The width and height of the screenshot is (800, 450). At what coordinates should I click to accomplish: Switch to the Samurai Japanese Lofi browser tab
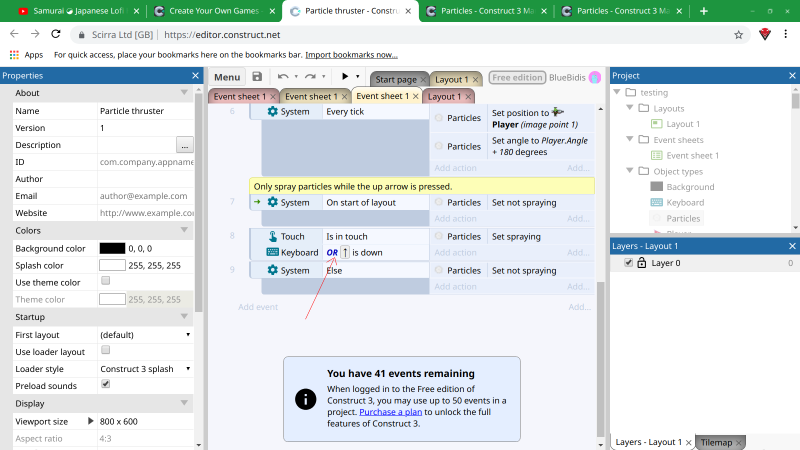pyautogui.click(x=78, y=11)
